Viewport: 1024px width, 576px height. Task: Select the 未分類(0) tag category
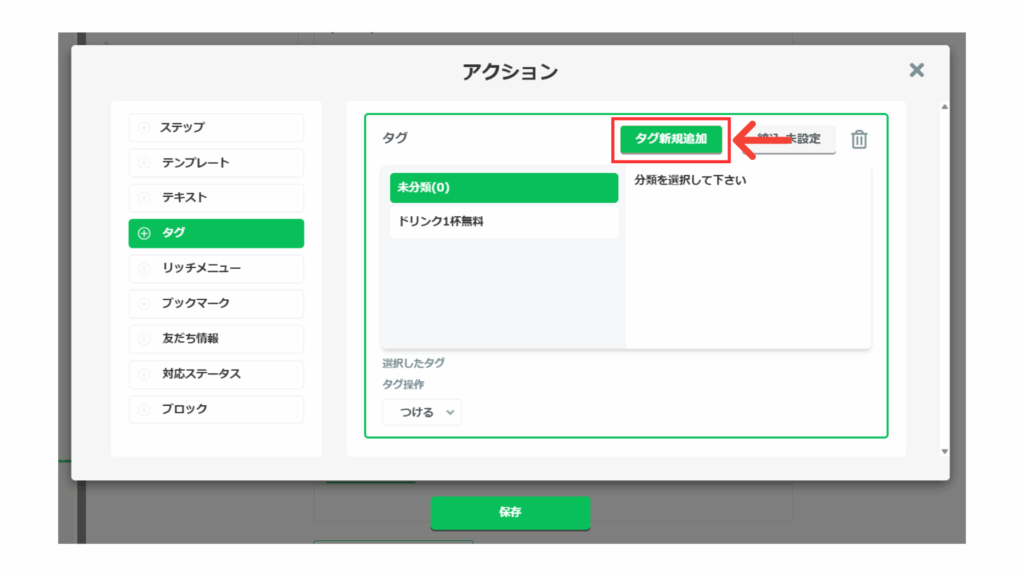[x=504, y=188]
